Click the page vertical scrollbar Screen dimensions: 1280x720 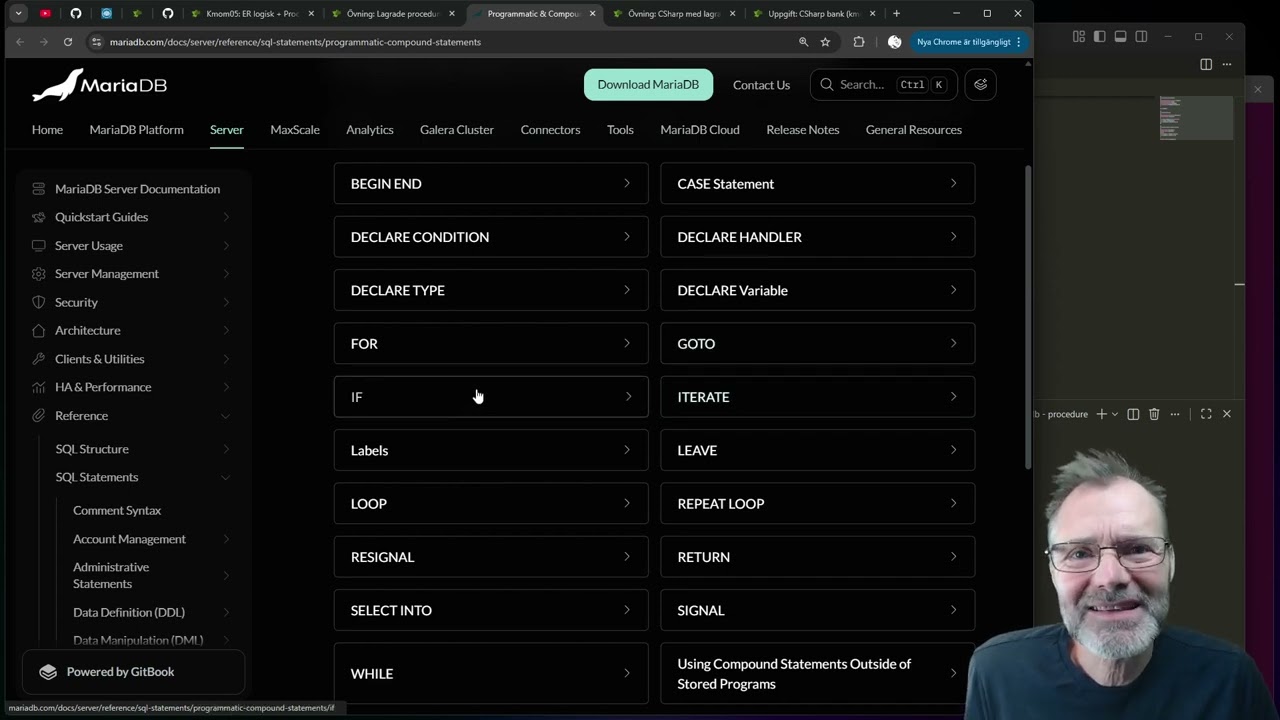(1028, 317)
